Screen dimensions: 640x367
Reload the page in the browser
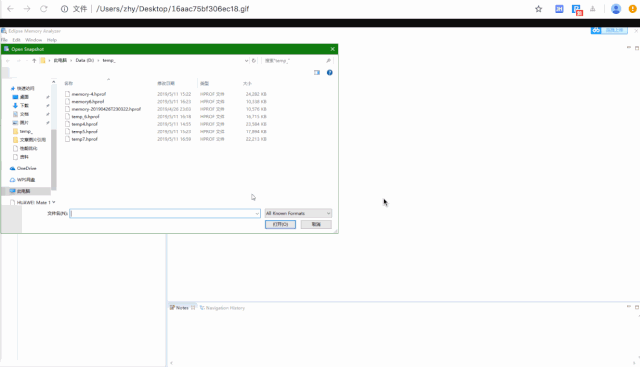(x=44, y=9)
